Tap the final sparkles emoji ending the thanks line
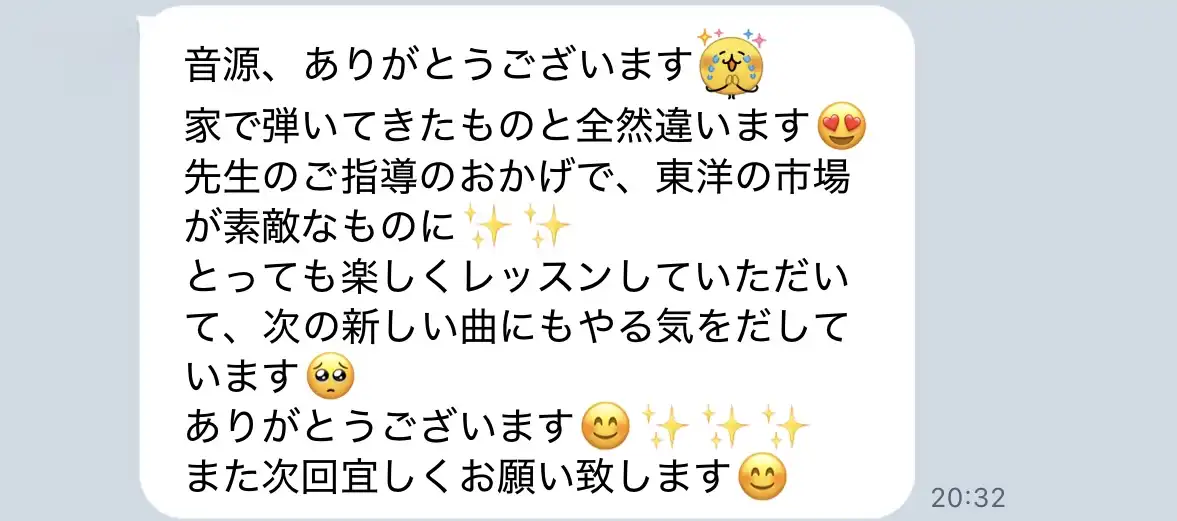 [x=785, y=428]
